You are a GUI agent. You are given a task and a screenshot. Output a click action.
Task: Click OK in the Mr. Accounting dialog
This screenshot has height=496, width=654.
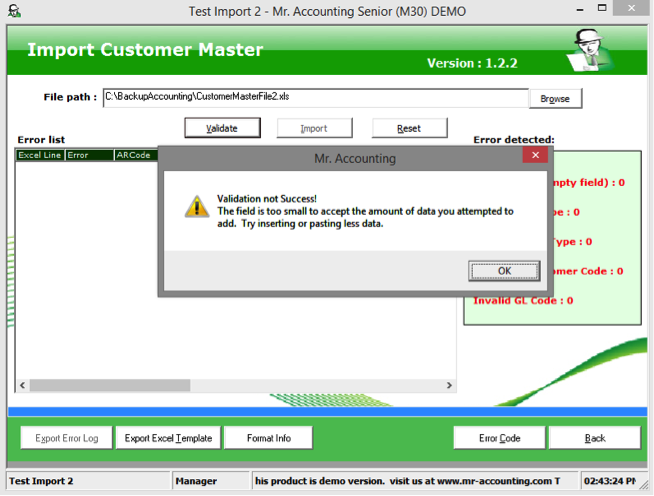(504, 271)
